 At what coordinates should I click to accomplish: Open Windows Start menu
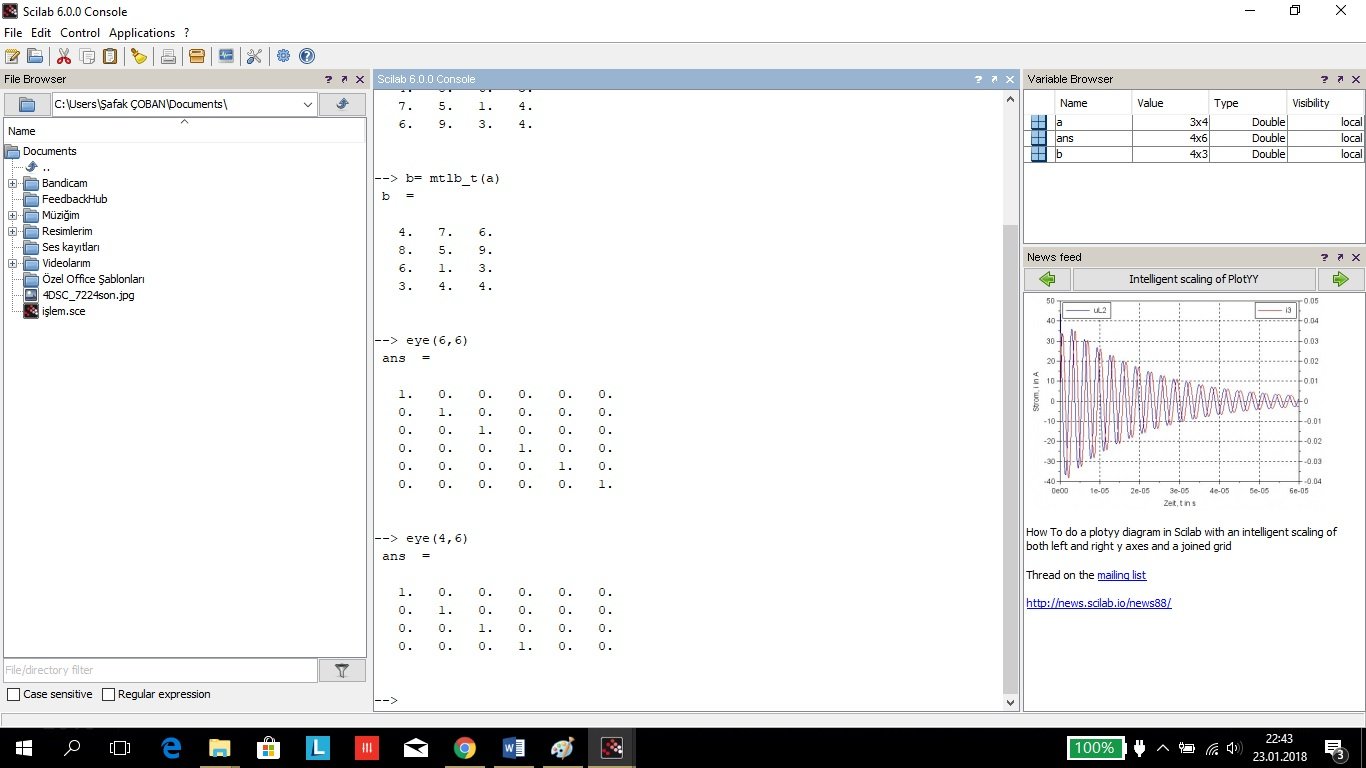click(x=23, y=747)
